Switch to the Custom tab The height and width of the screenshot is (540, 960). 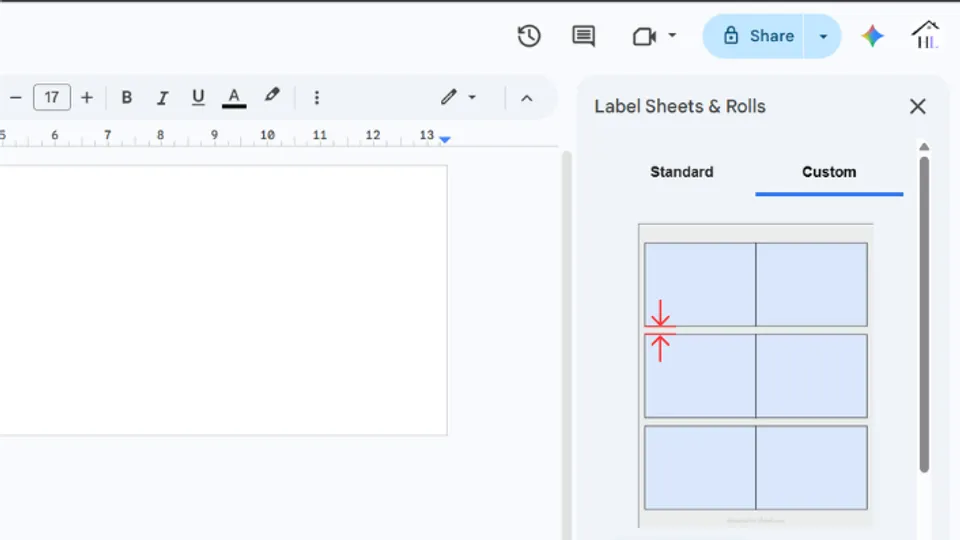pyautogui.click(x=829, y=172)
